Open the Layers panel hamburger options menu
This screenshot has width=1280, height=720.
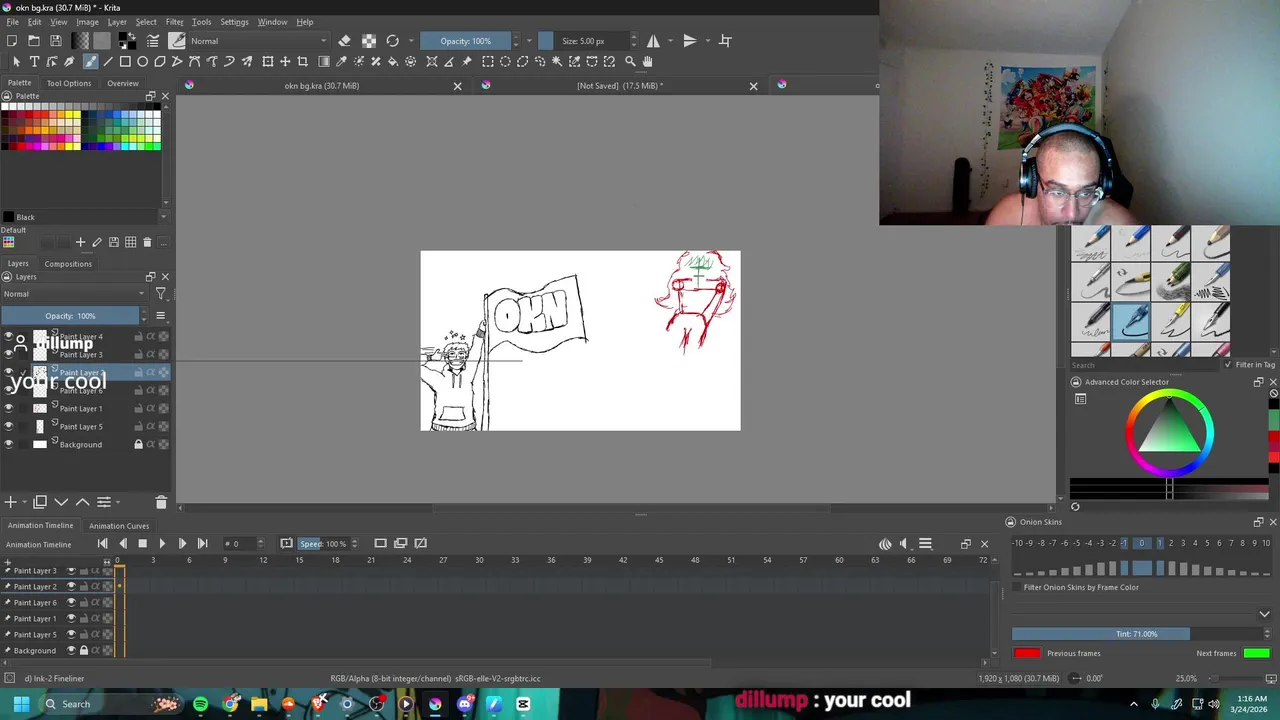160,316
